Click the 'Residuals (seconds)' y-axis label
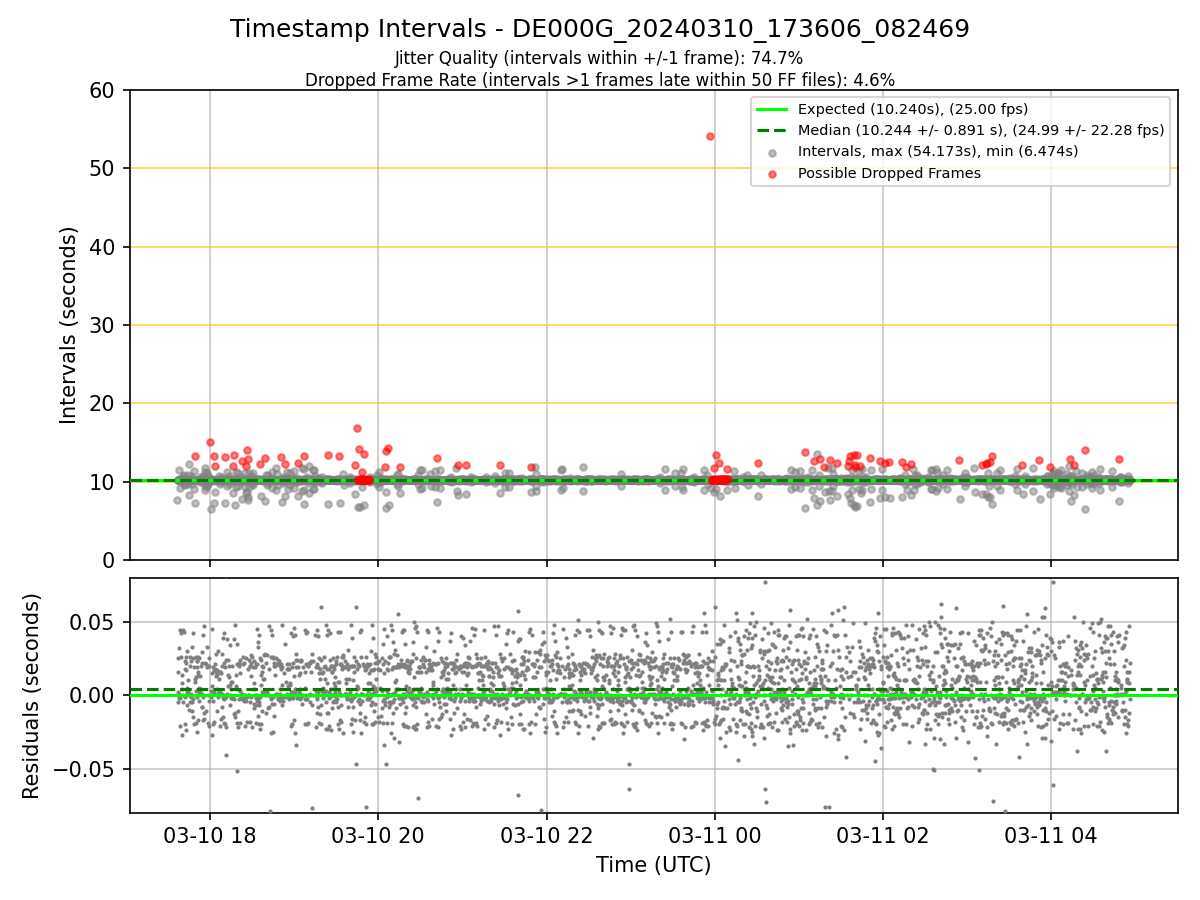This screenshot has height=900, width=1200. pos(32,696)
